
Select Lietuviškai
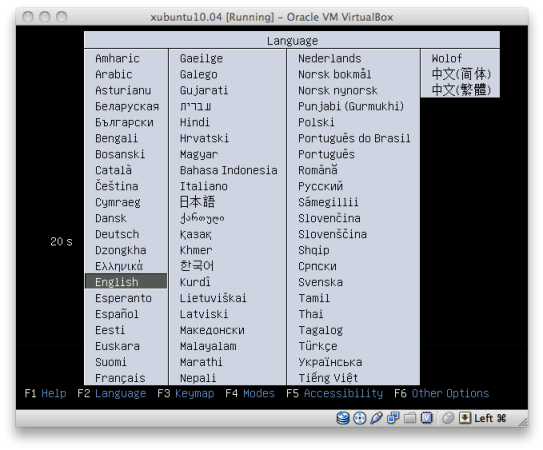(213, 298)
